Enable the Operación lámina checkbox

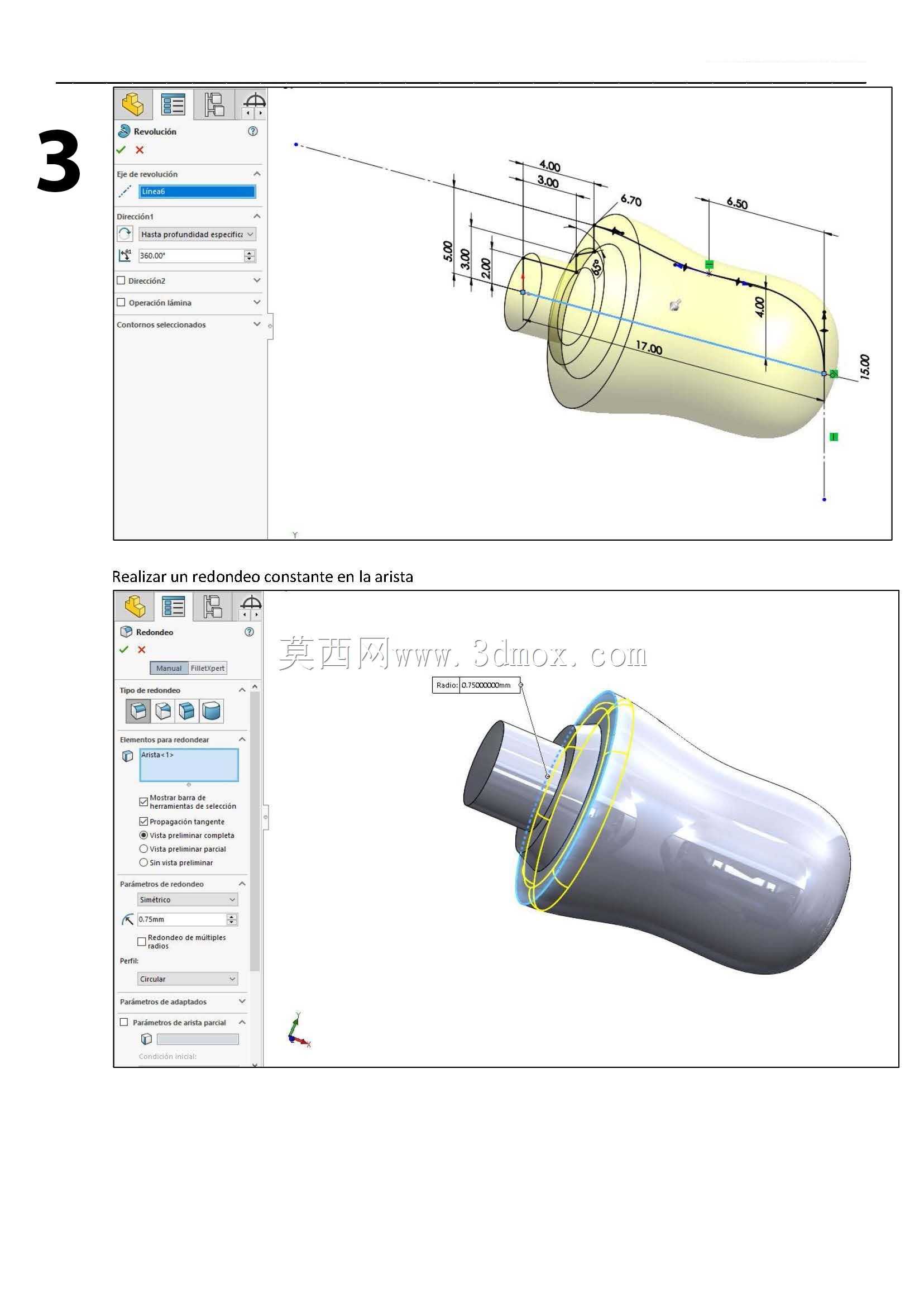pos(121,303)
